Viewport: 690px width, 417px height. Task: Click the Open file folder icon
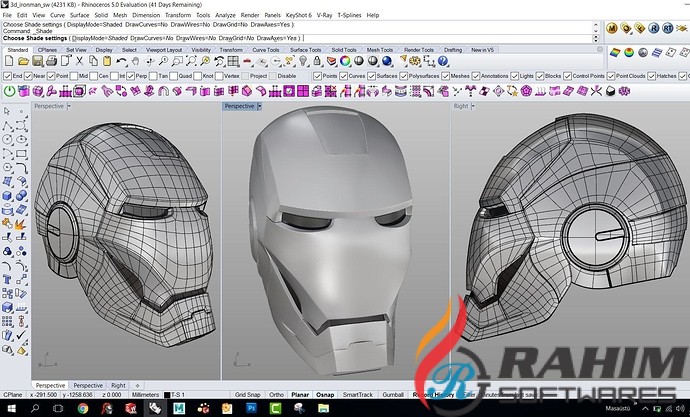pos(23,61)
